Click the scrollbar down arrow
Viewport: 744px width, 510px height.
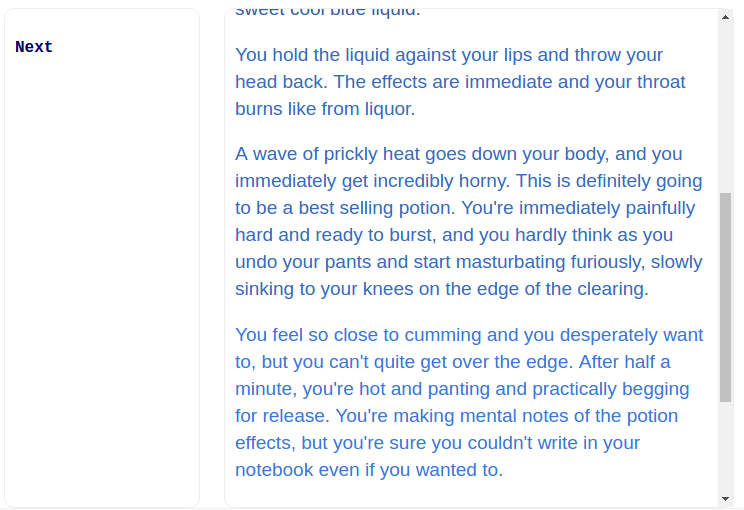tap(725, 498)
